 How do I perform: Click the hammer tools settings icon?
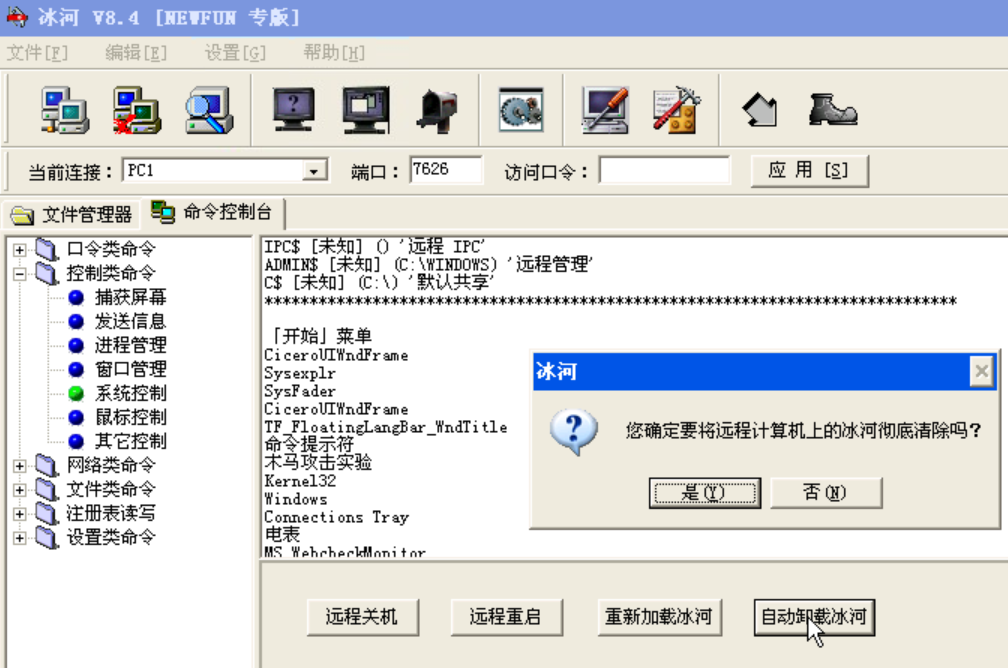click(x=676, y=111)
